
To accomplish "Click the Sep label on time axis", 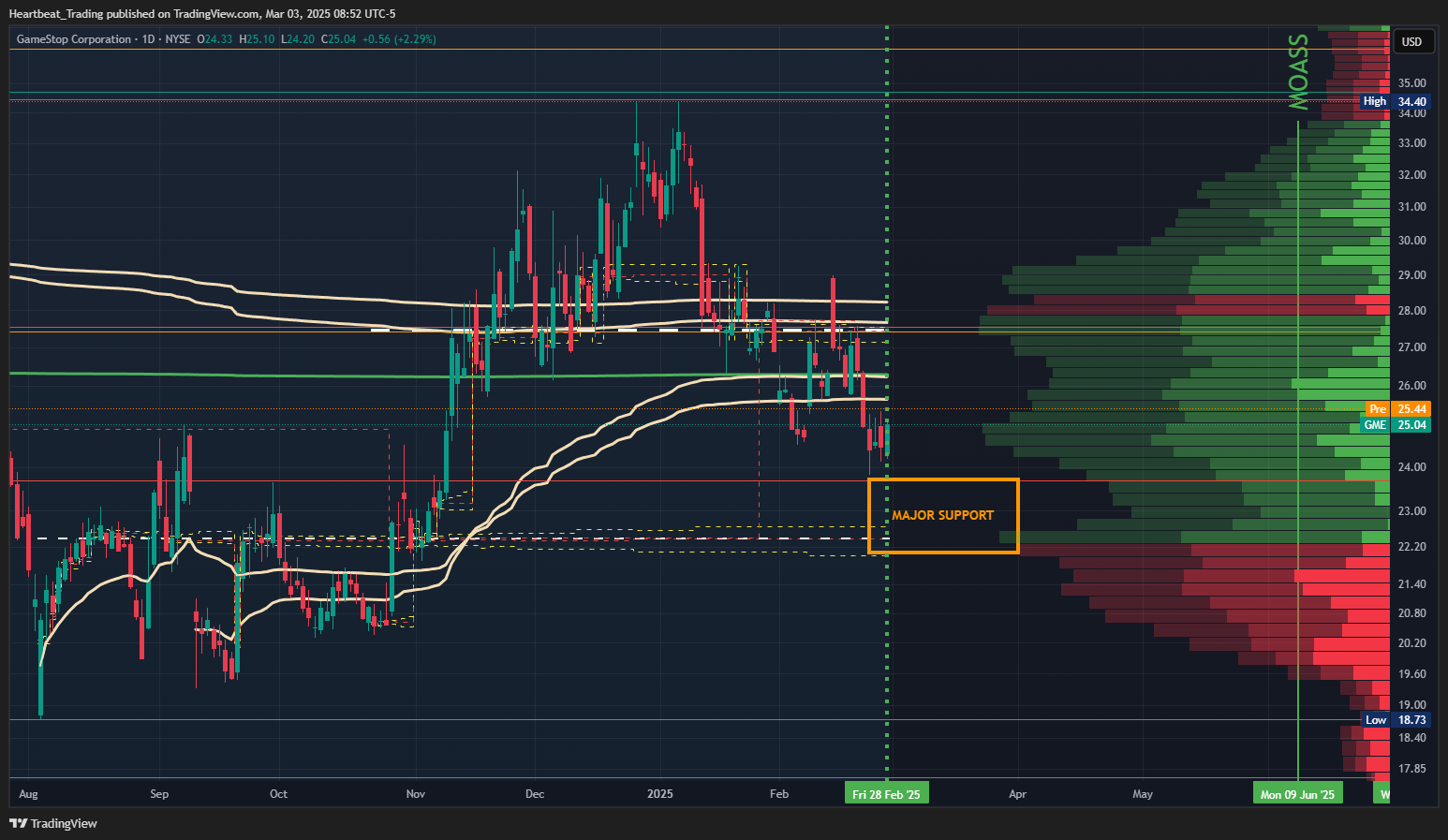I will tap(159, 794).
